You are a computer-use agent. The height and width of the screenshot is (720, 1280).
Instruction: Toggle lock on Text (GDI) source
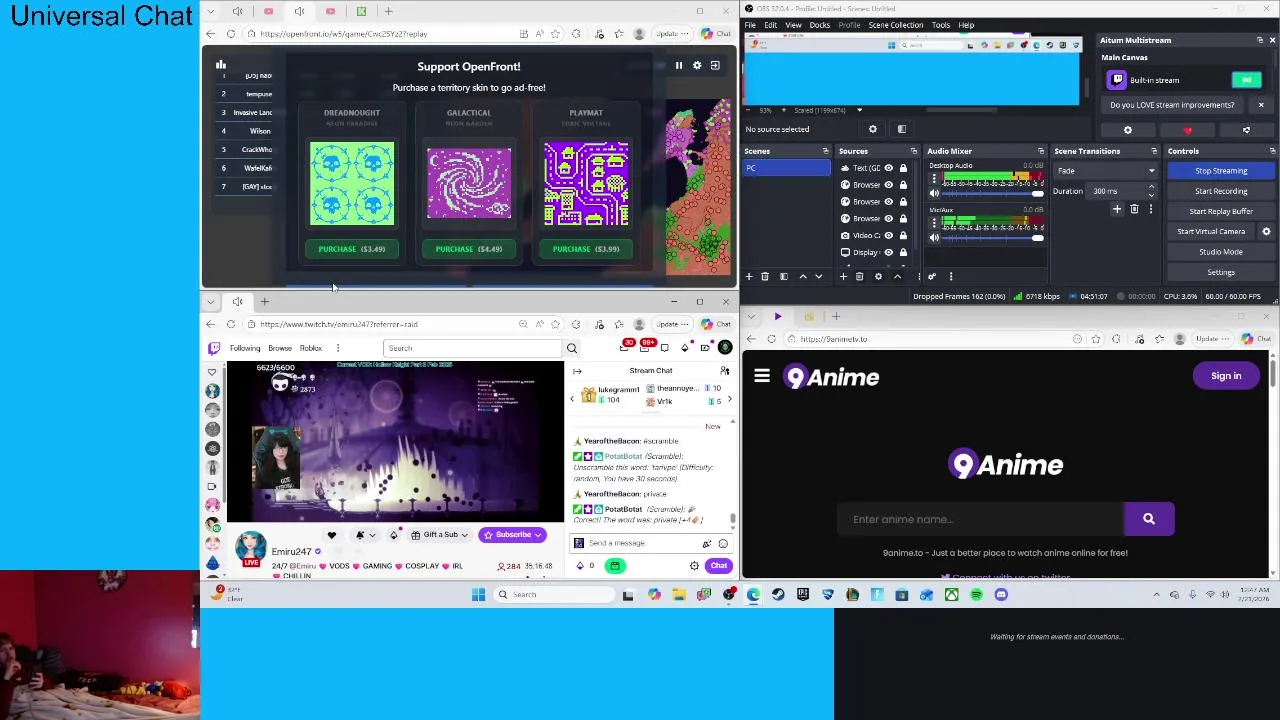tap(903, 168)
